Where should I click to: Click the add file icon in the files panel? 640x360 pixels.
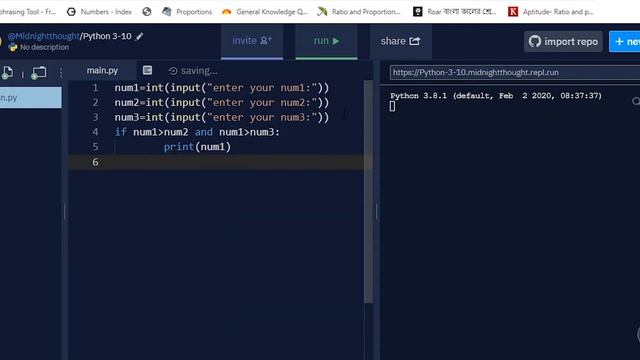[7, 73]
